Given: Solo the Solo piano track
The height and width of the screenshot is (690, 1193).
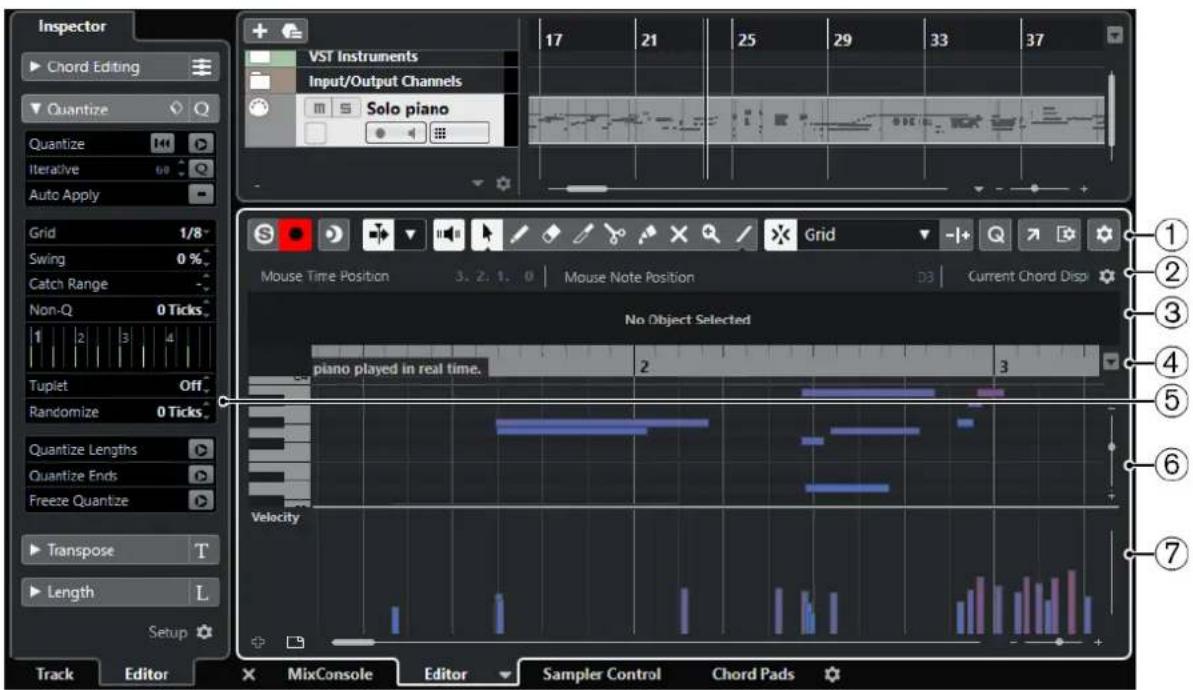Looking at the screenshot, I should 345,109.
